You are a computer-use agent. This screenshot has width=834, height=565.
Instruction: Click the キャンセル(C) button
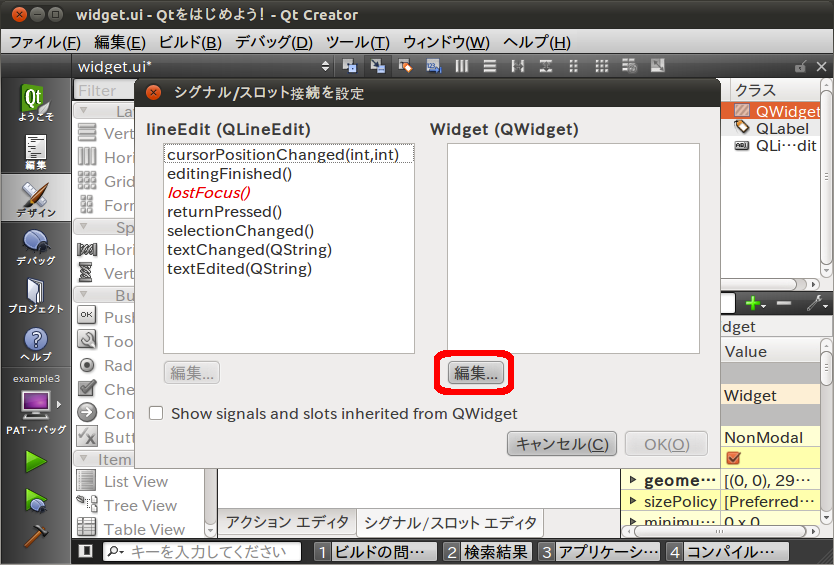(x=559, y=444)
